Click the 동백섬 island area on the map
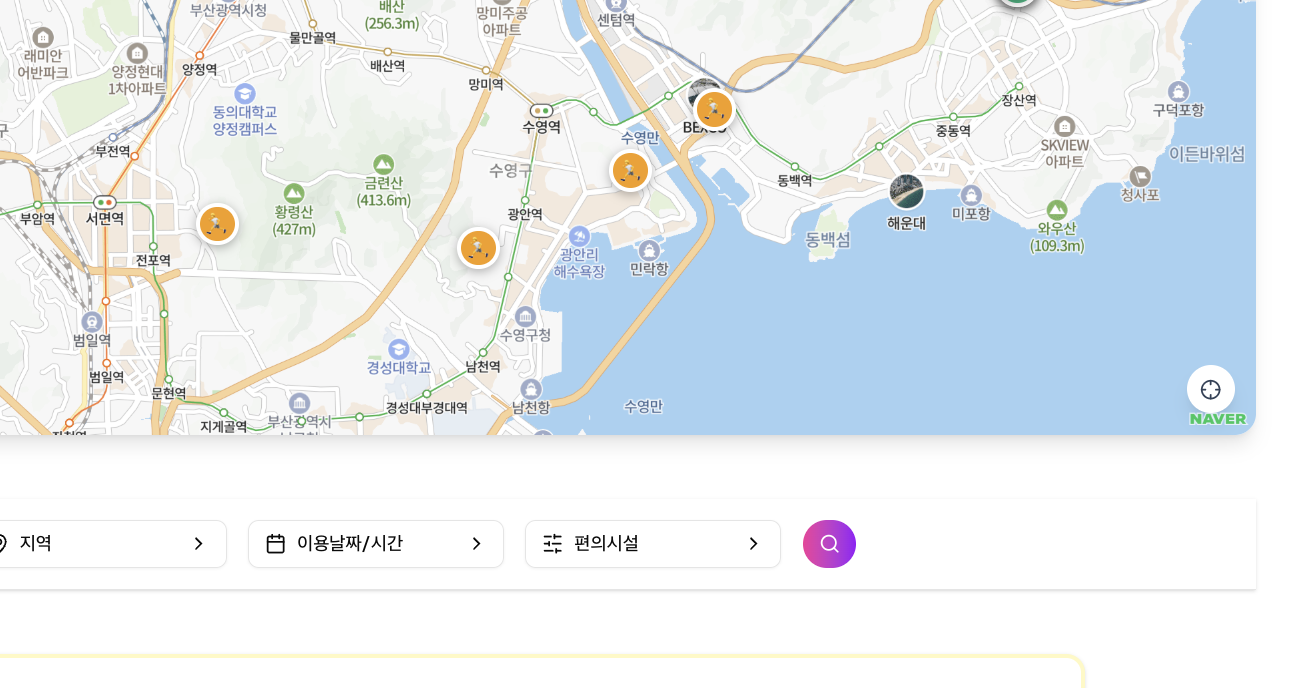Screen dimensions: 1292x688 click(826, 240)
